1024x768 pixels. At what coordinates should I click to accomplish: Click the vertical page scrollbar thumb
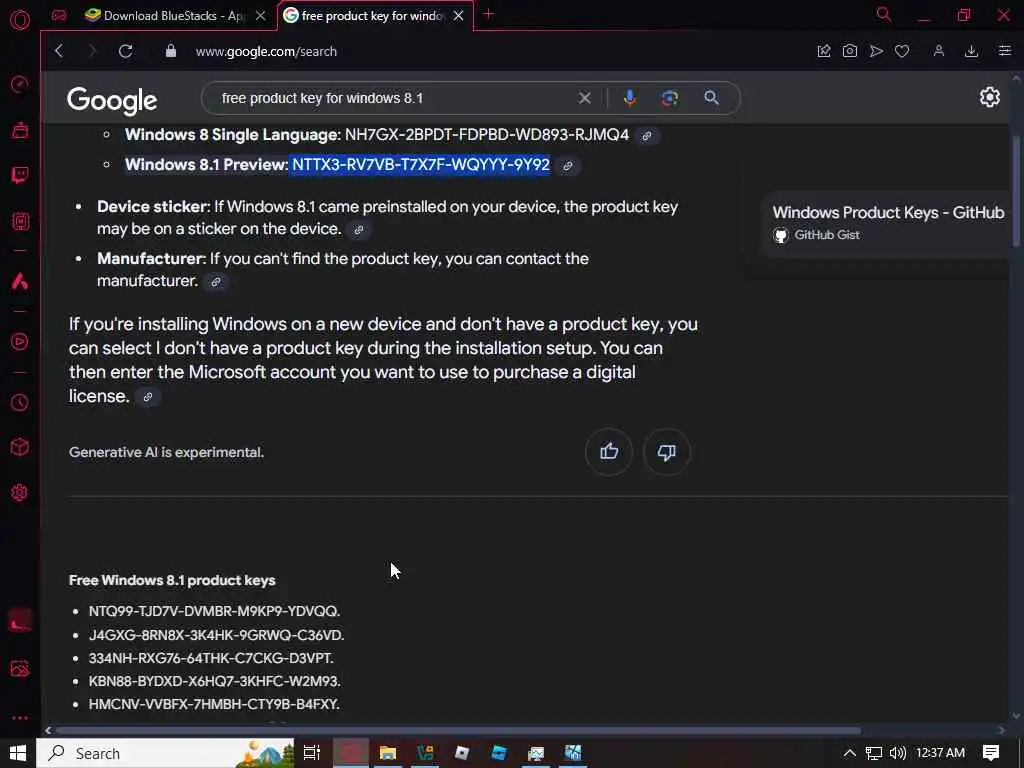pyautogui.click(x=1016, y=191)
